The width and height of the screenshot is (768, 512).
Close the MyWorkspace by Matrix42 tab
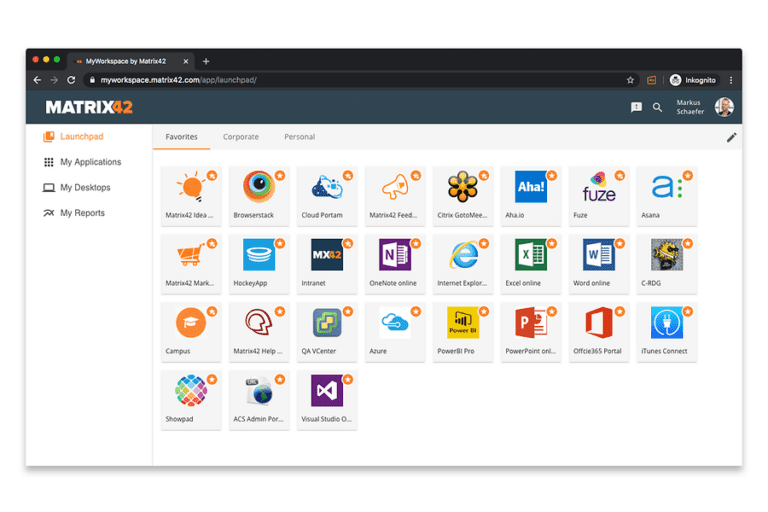(x=186, y=62)
